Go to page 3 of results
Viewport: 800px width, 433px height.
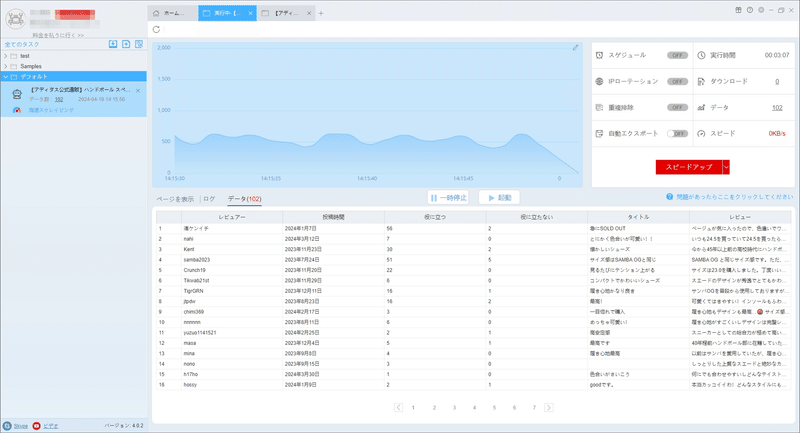[454, 407]
